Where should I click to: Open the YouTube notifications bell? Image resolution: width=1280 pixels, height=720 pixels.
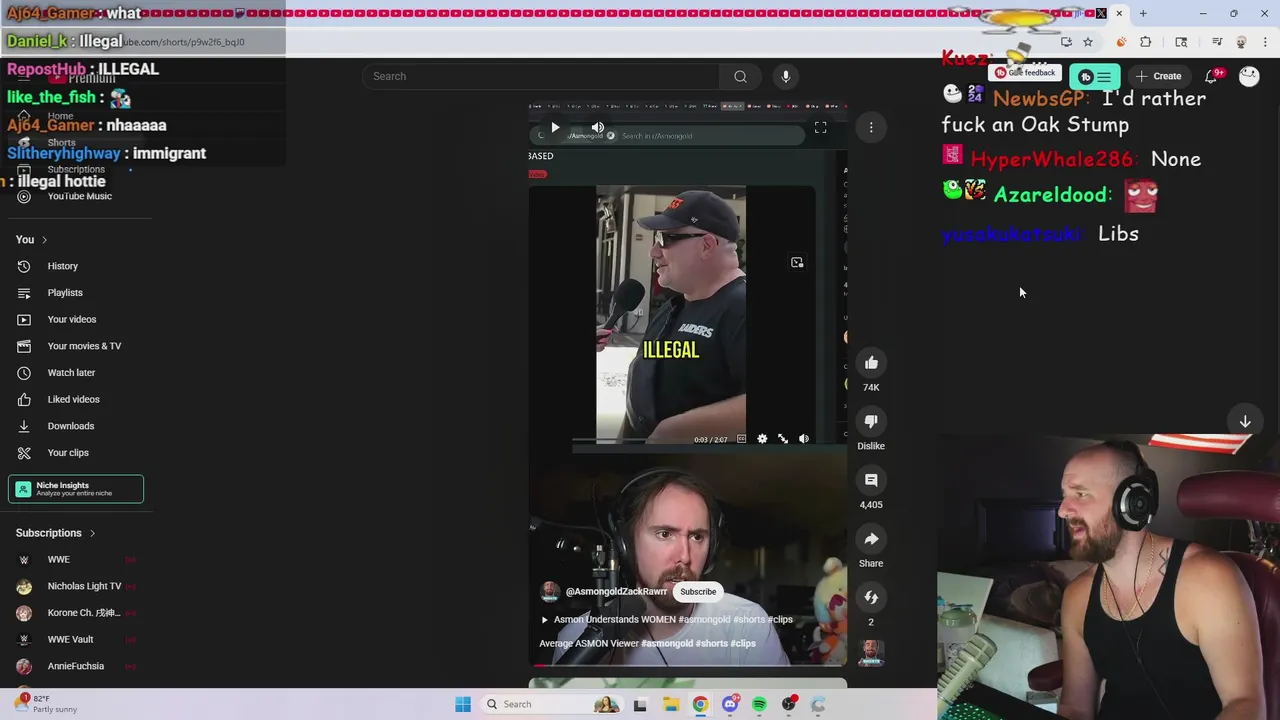1211,76
